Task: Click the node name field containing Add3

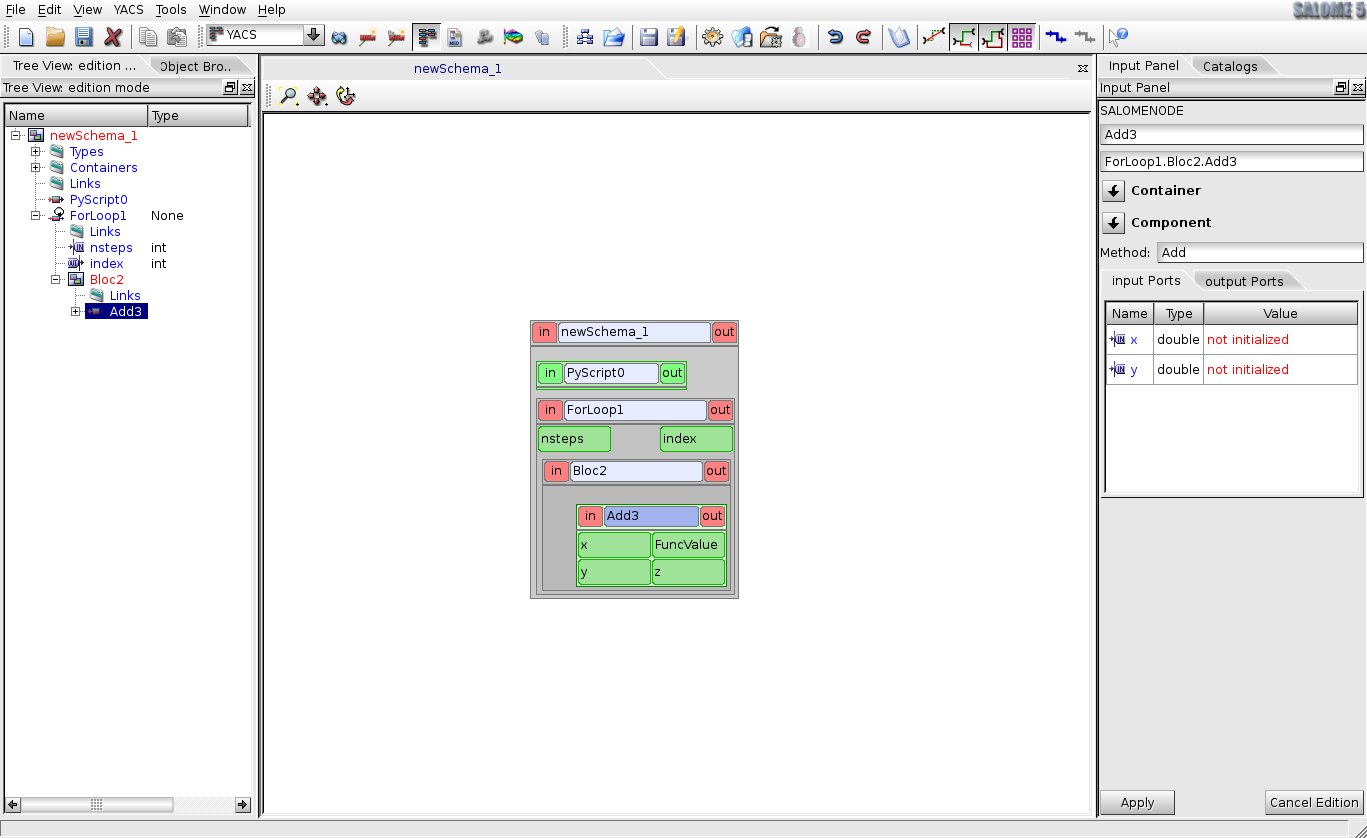Action: 1231,134
